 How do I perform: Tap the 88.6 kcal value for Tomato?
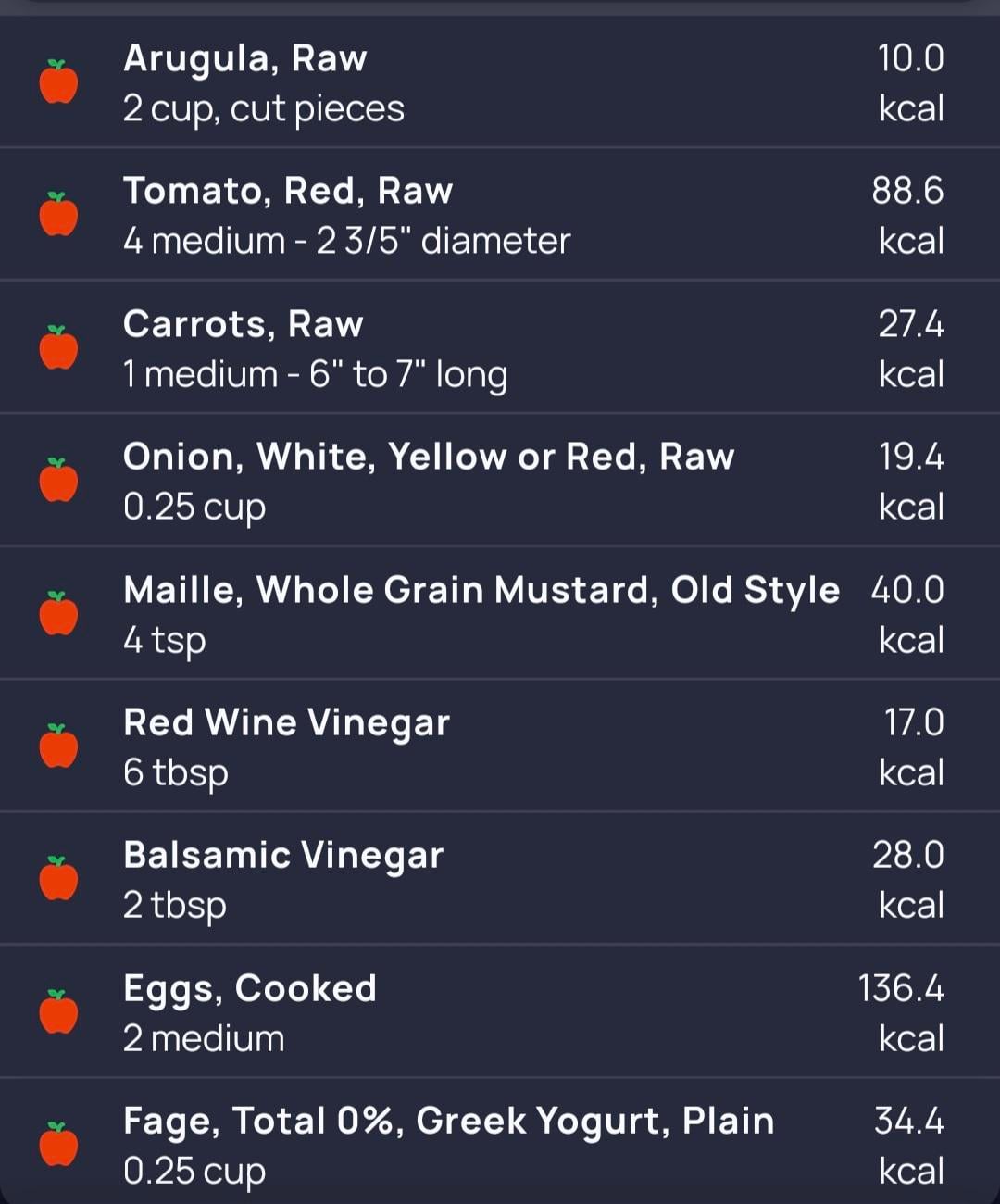(x=907, y=215)
